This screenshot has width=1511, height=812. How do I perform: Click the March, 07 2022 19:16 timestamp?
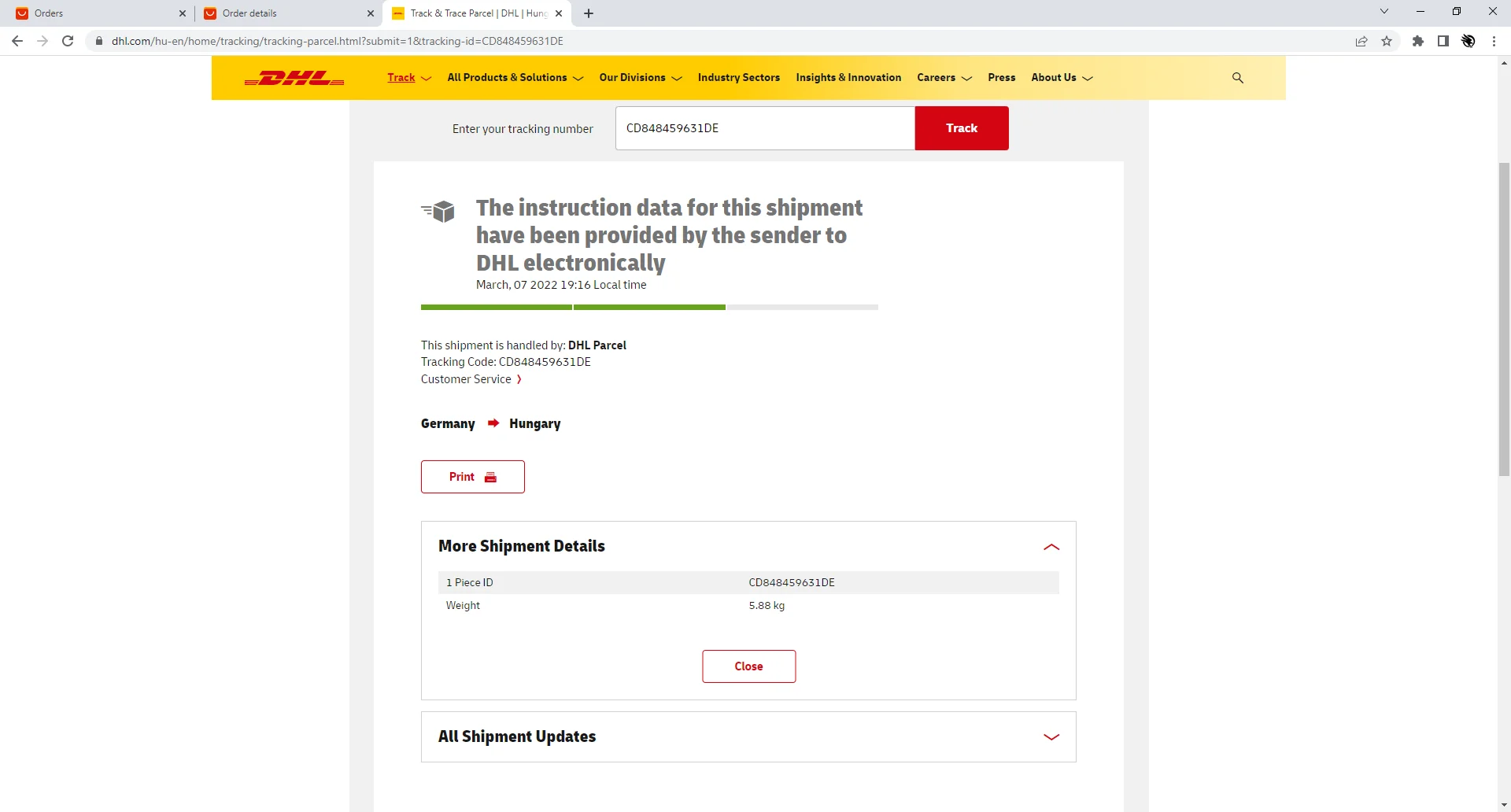pos(561,285)
